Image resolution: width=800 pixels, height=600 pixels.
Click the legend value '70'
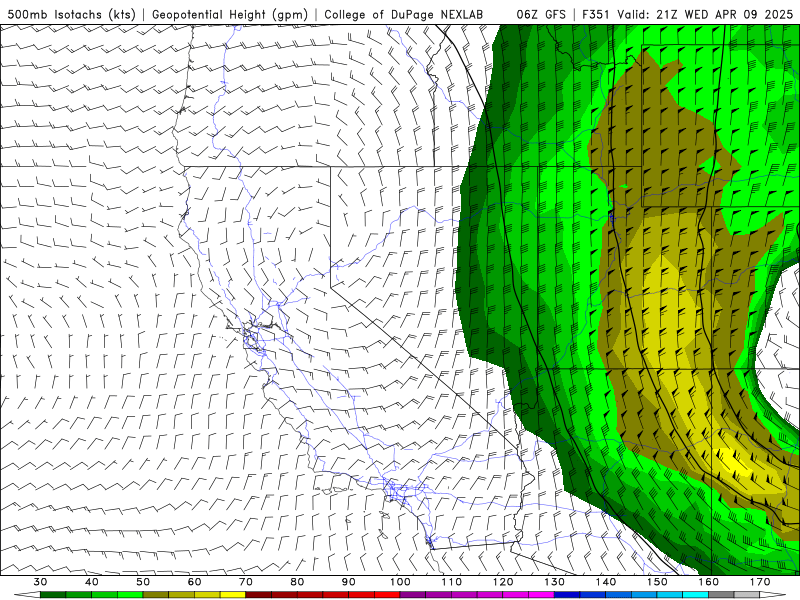(x=246, y=582)
